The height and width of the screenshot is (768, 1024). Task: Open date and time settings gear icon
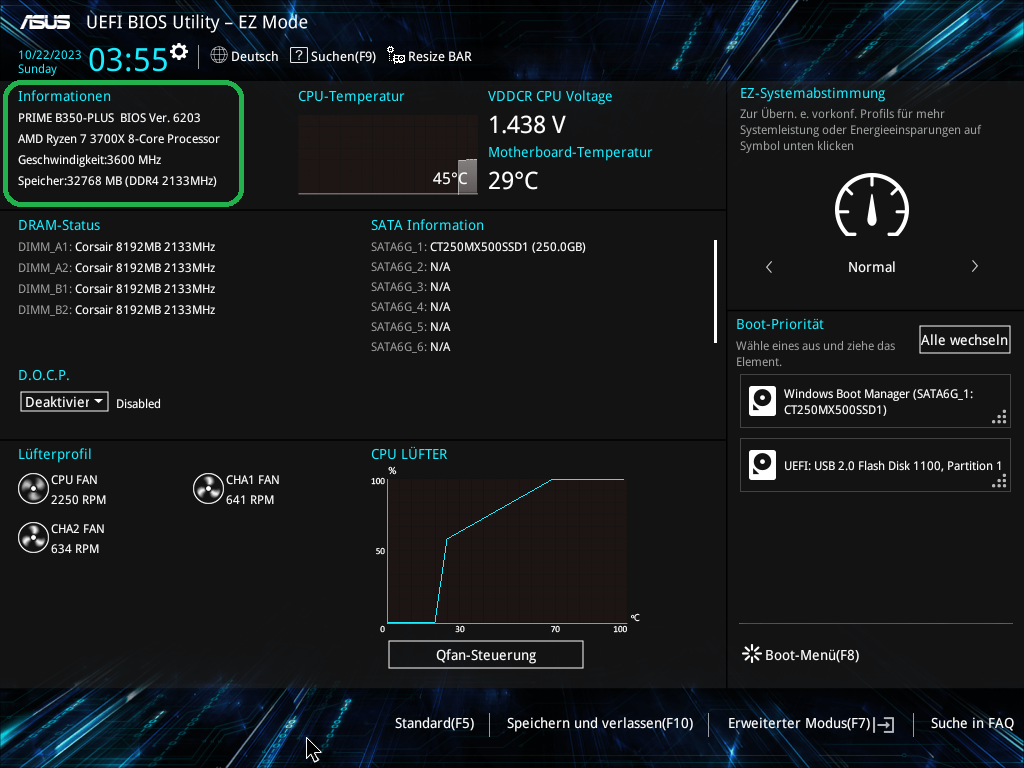pos(179,52)
